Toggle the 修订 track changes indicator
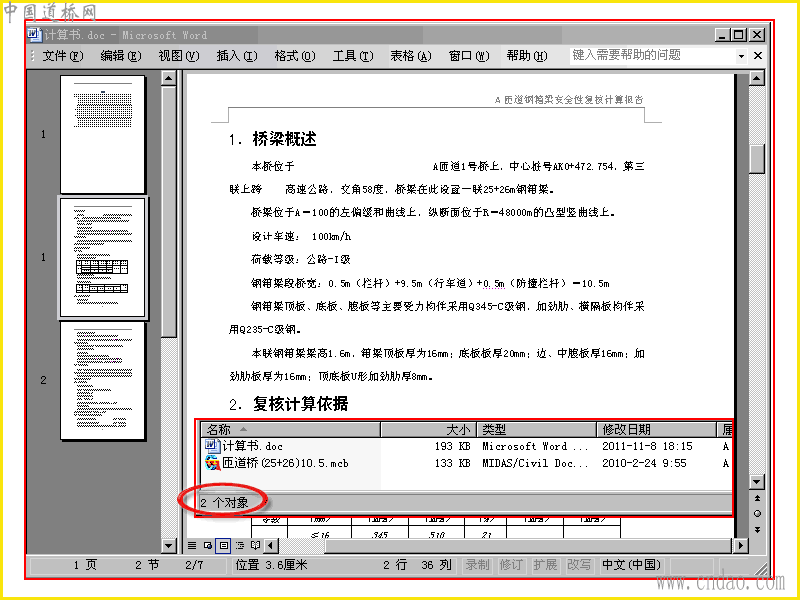 click(510, 565)
